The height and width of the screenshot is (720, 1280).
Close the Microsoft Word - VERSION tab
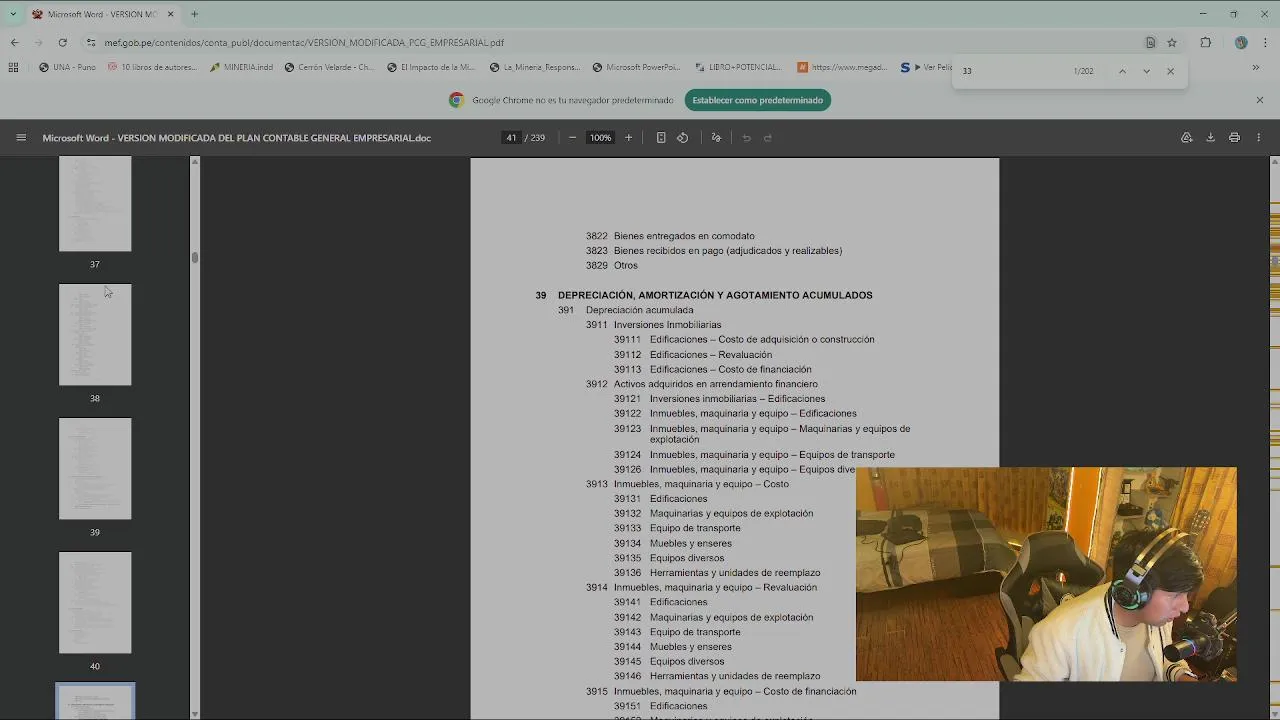click(170, 14)
